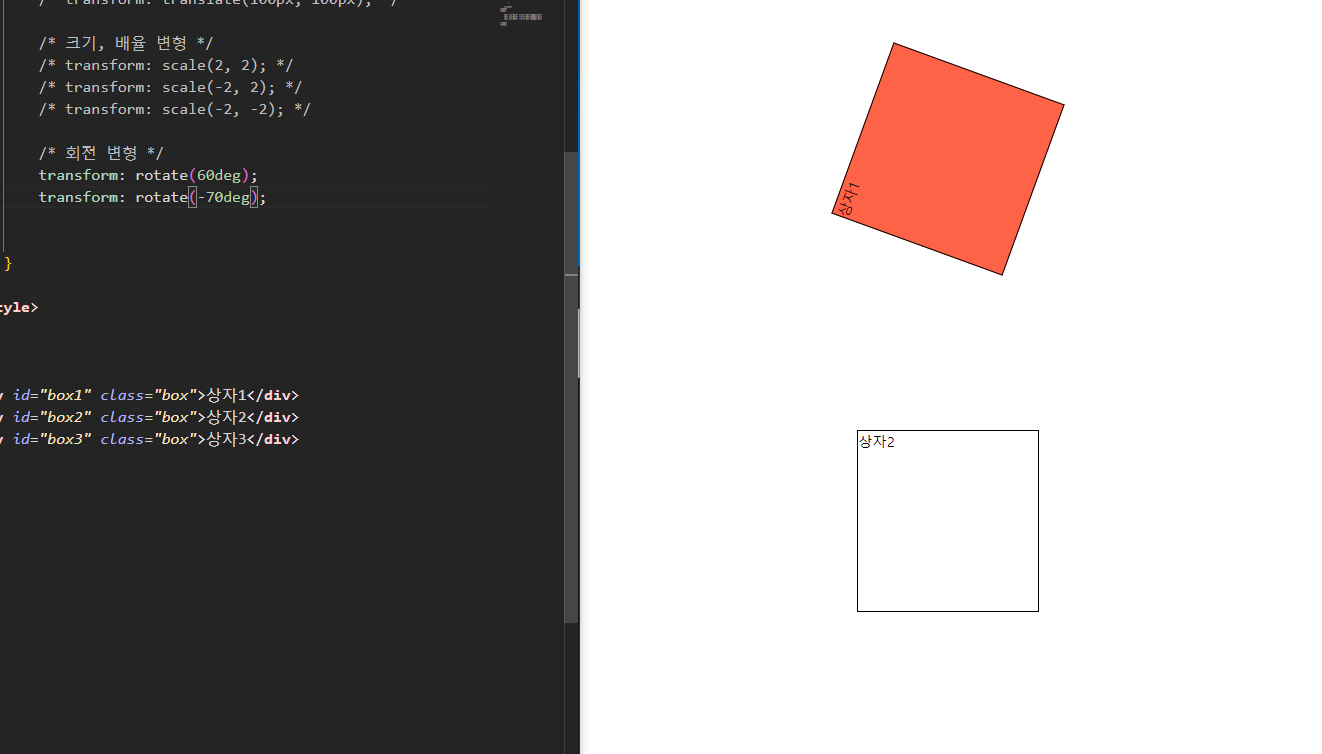Image resolution: width=1322 pixels, height=754 pixels.
Task: Click the box1 div line 상자1
Action: [149, 395]
